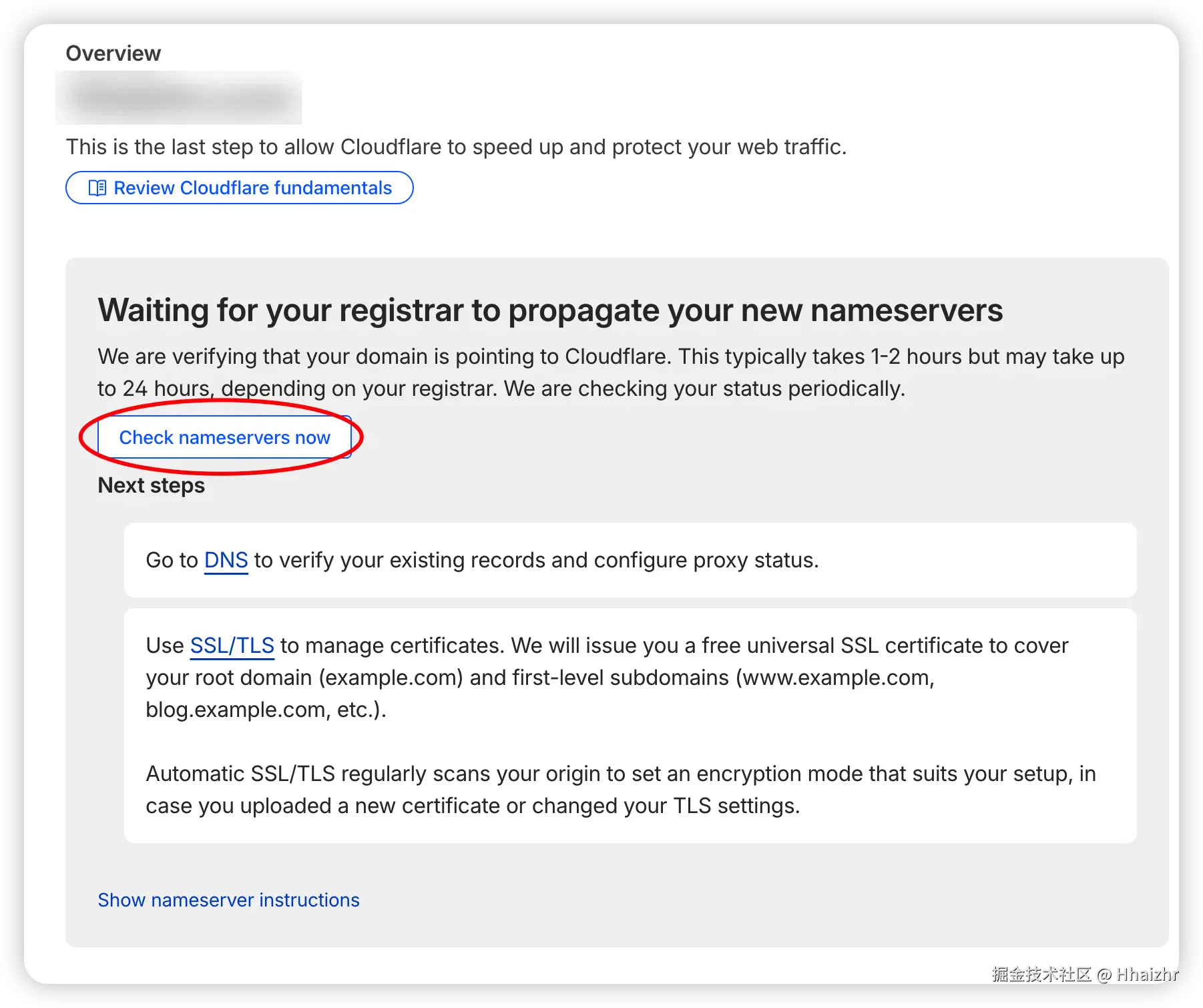Click the Automatic SSL/TLS scanning paragraph
Screen dimensions: 1203x1008
(x=621, y=790)
